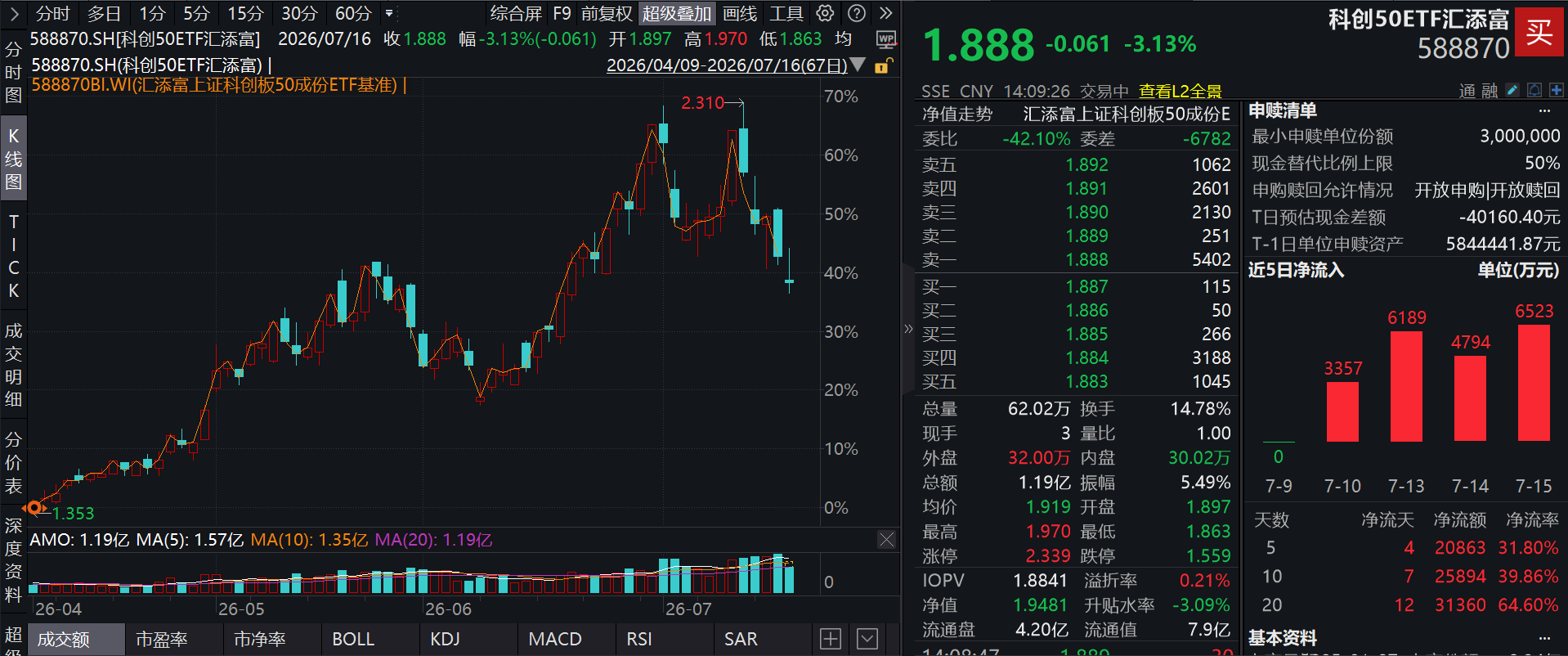This screenshot has height=656, width=1568.
Task: Select the 30分 timeframe tab
Action: tap(299, 13)
